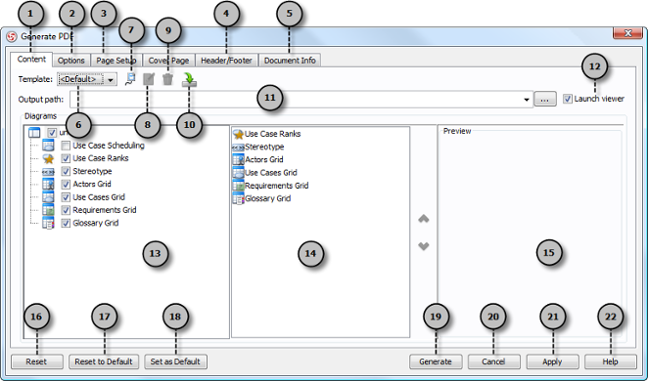The height and width of the screenshot is (381, 648).
Task: Click the green arrow import template icon
Action: point(189,79)
